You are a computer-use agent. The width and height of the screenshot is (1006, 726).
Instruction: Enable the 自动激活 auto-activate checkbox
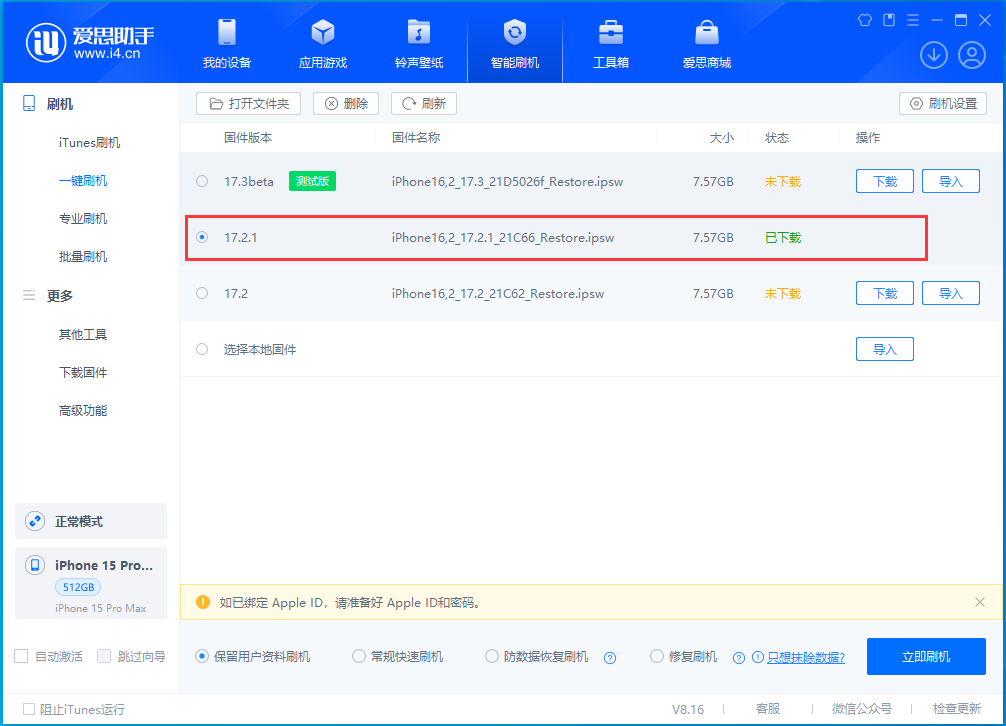[x=20, y=656]
